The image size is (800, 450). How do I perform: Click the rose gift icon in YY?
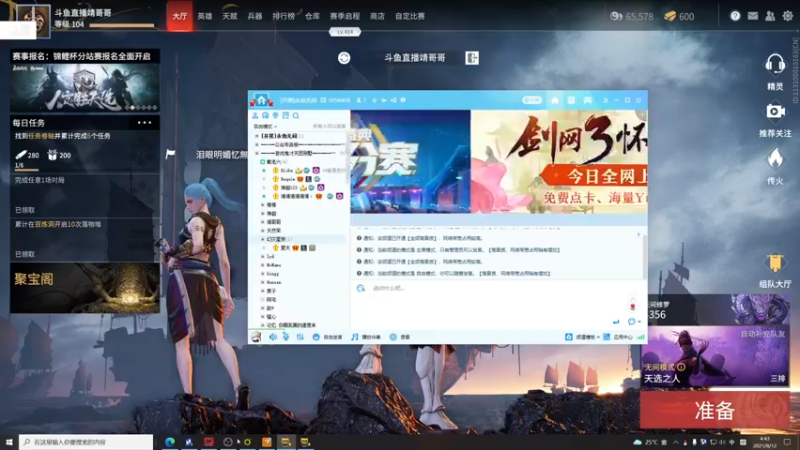pyautogui.click(x=633, y=305)
